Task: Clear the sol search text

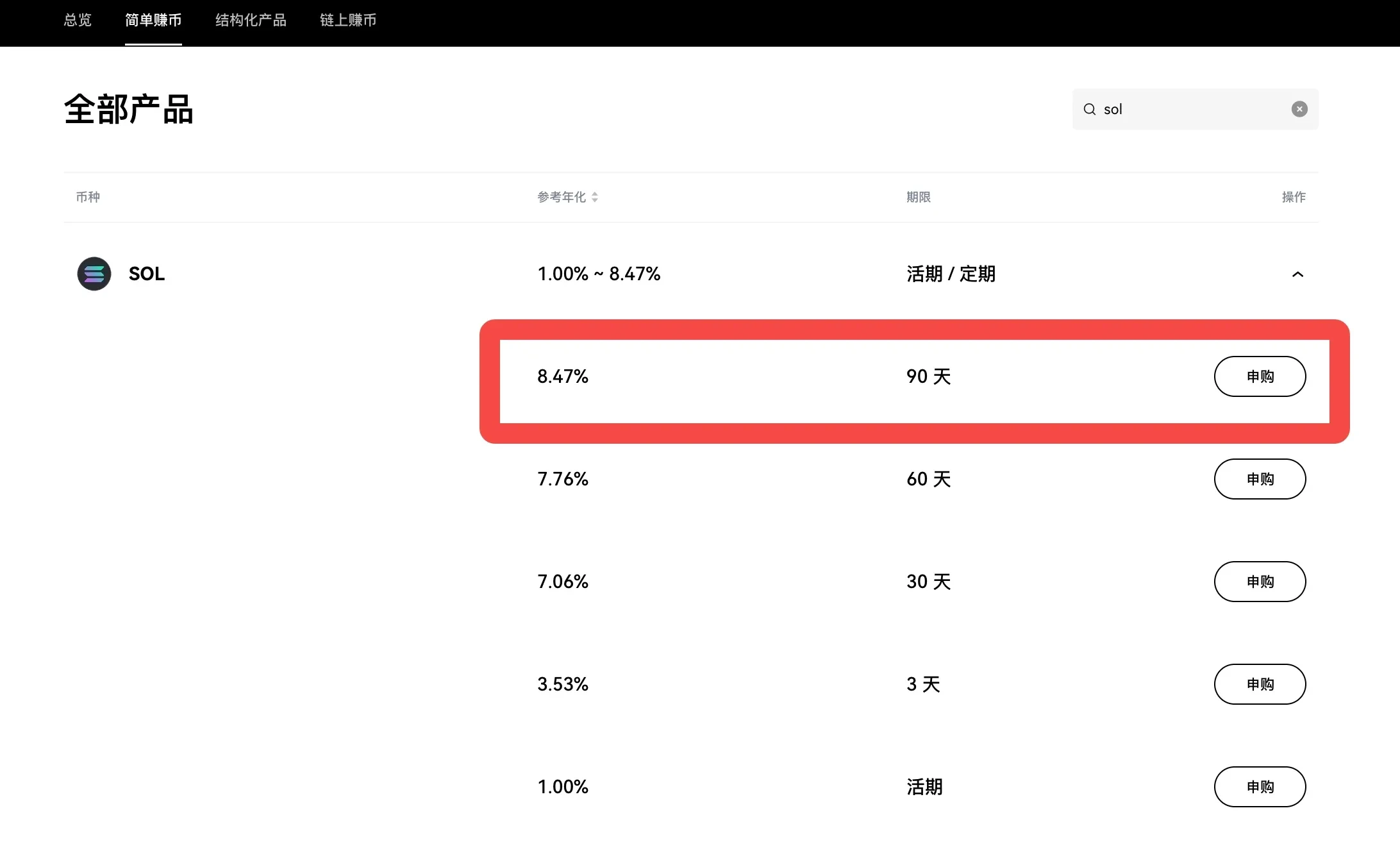Action: tap(1299, 109)
